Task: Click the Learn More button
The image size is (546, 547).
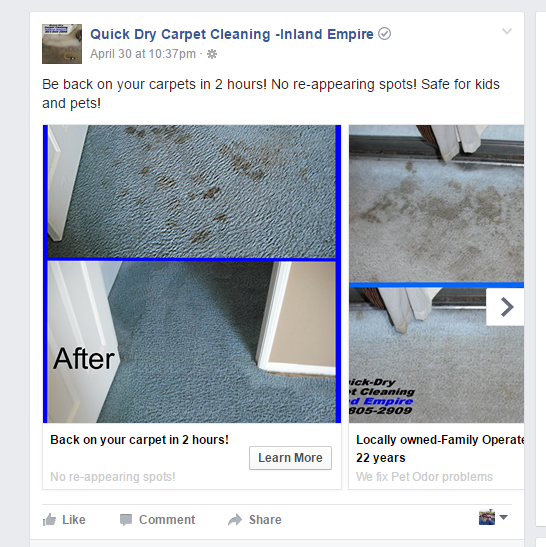Action: point(290,458)
